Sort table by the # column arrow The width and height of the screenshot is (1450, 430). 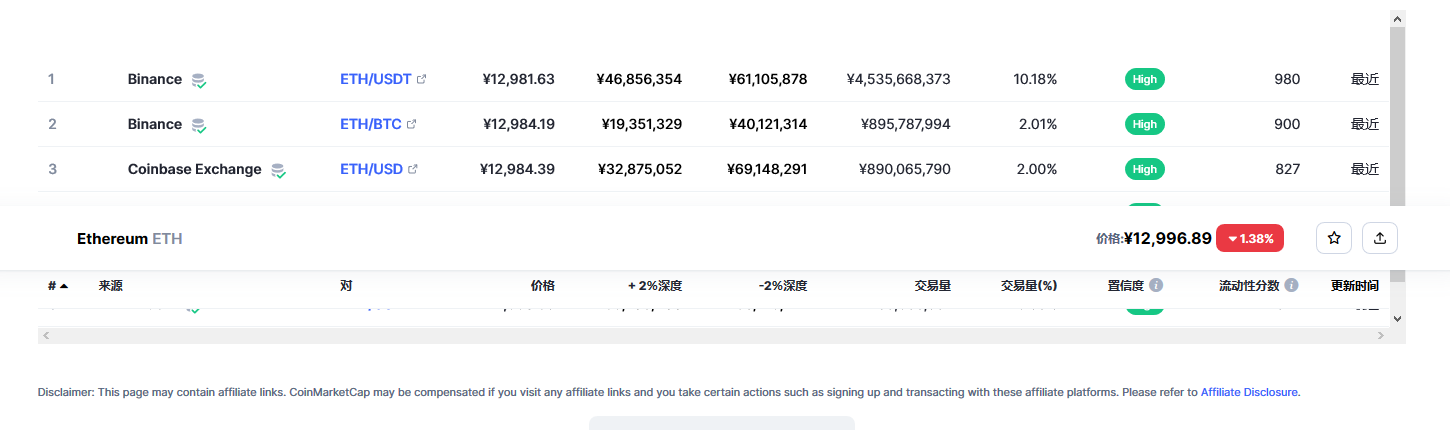(x=64, y=286)
